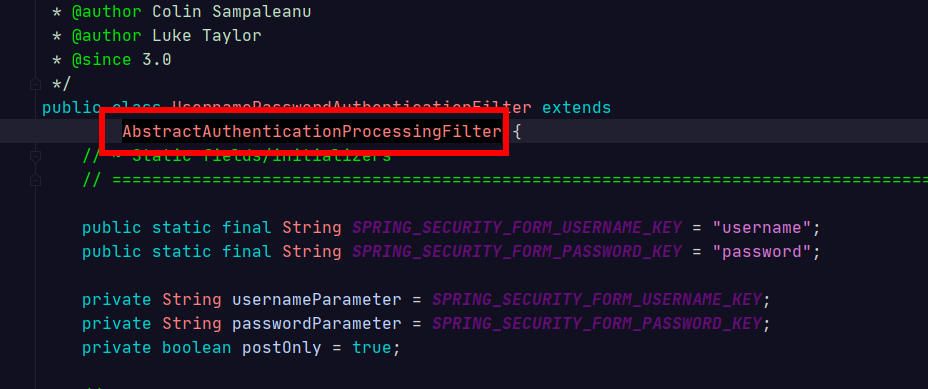
Task: Click SPRING_SECURITY_FORM_PASSWORD_KEY in its public static declaration
Action: pyautogui.click(x=517, y=252)
